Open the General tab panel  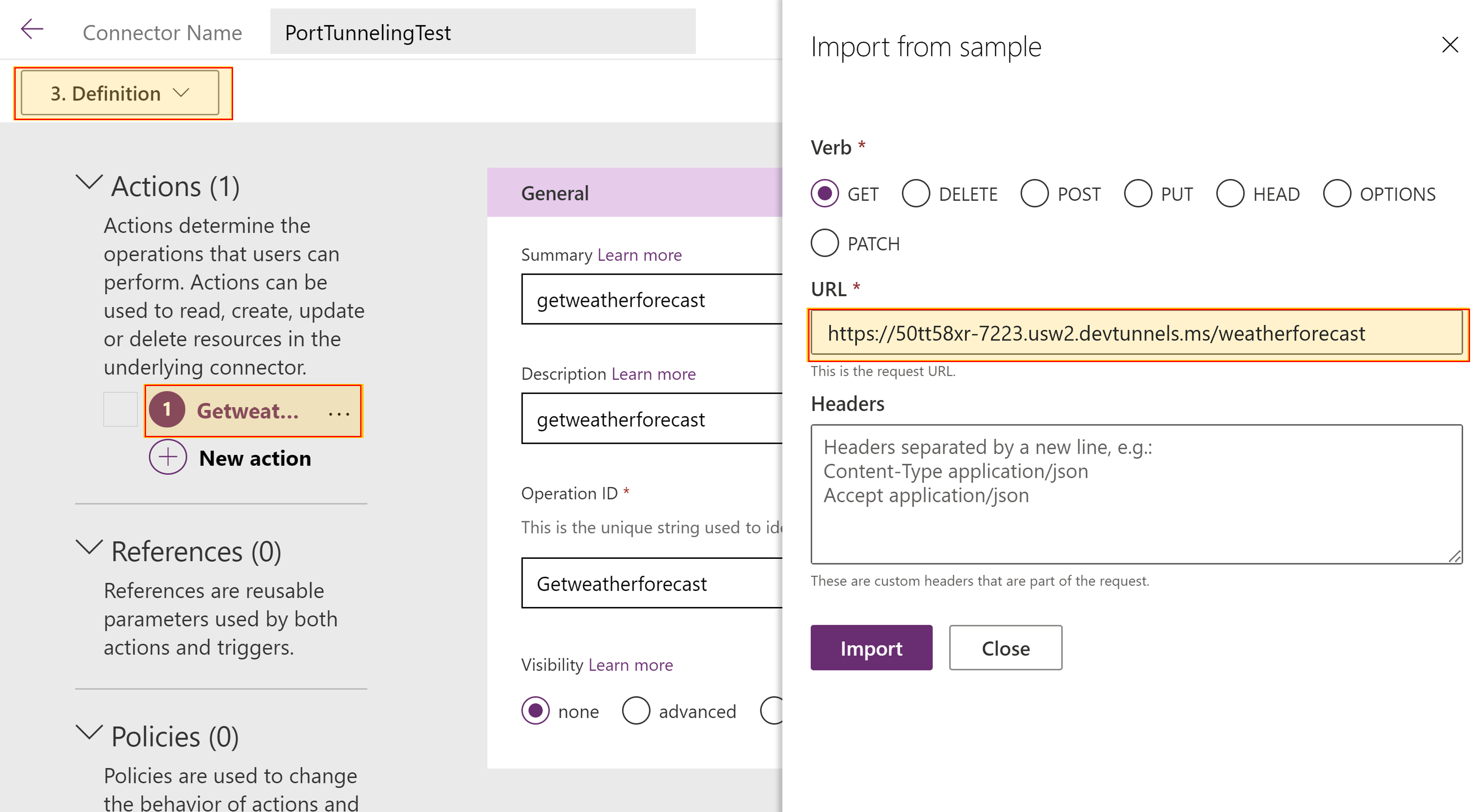click(554, 194)
